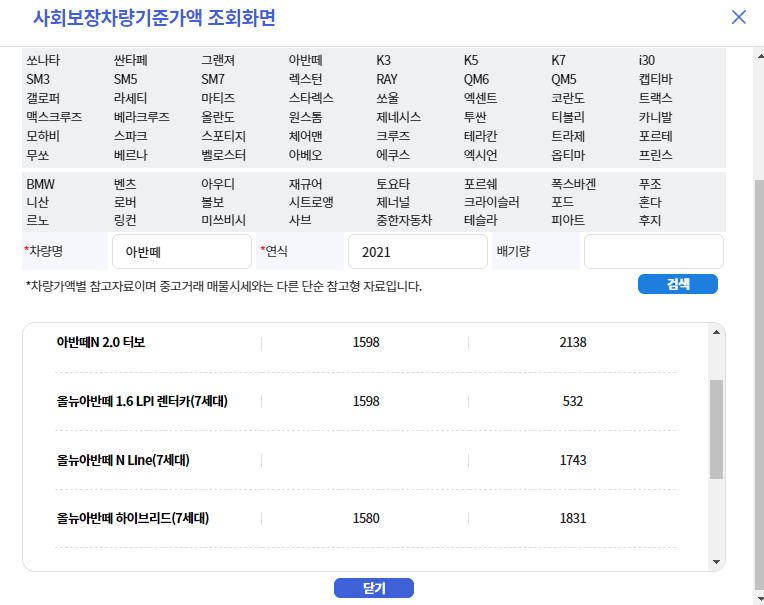Pick the 아우디 brand link
764x605 pixels.
pos(218,184)
